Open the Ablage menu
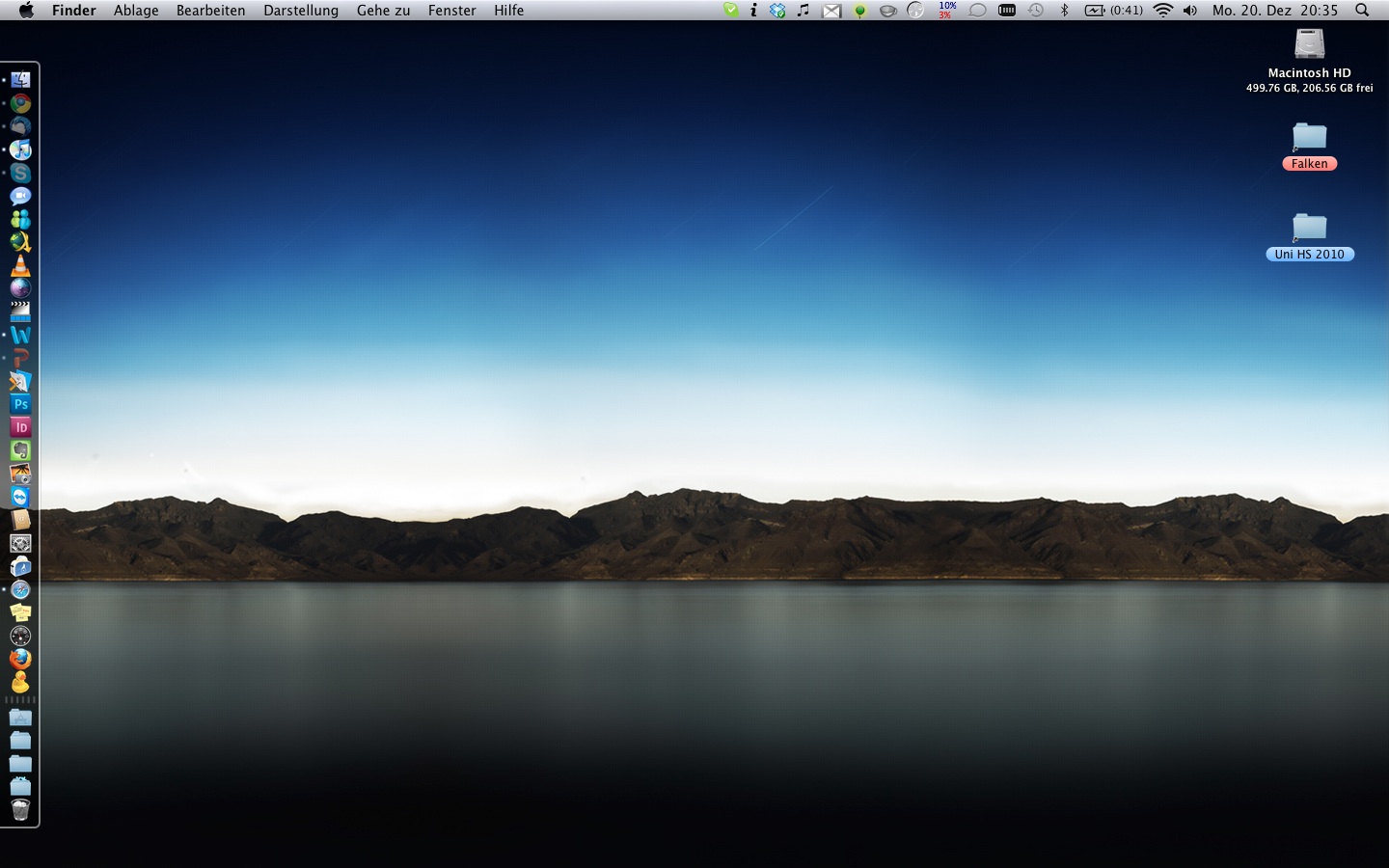Image resolution: width=1389 pixels, height=868 pixels. tap(136, 11)
